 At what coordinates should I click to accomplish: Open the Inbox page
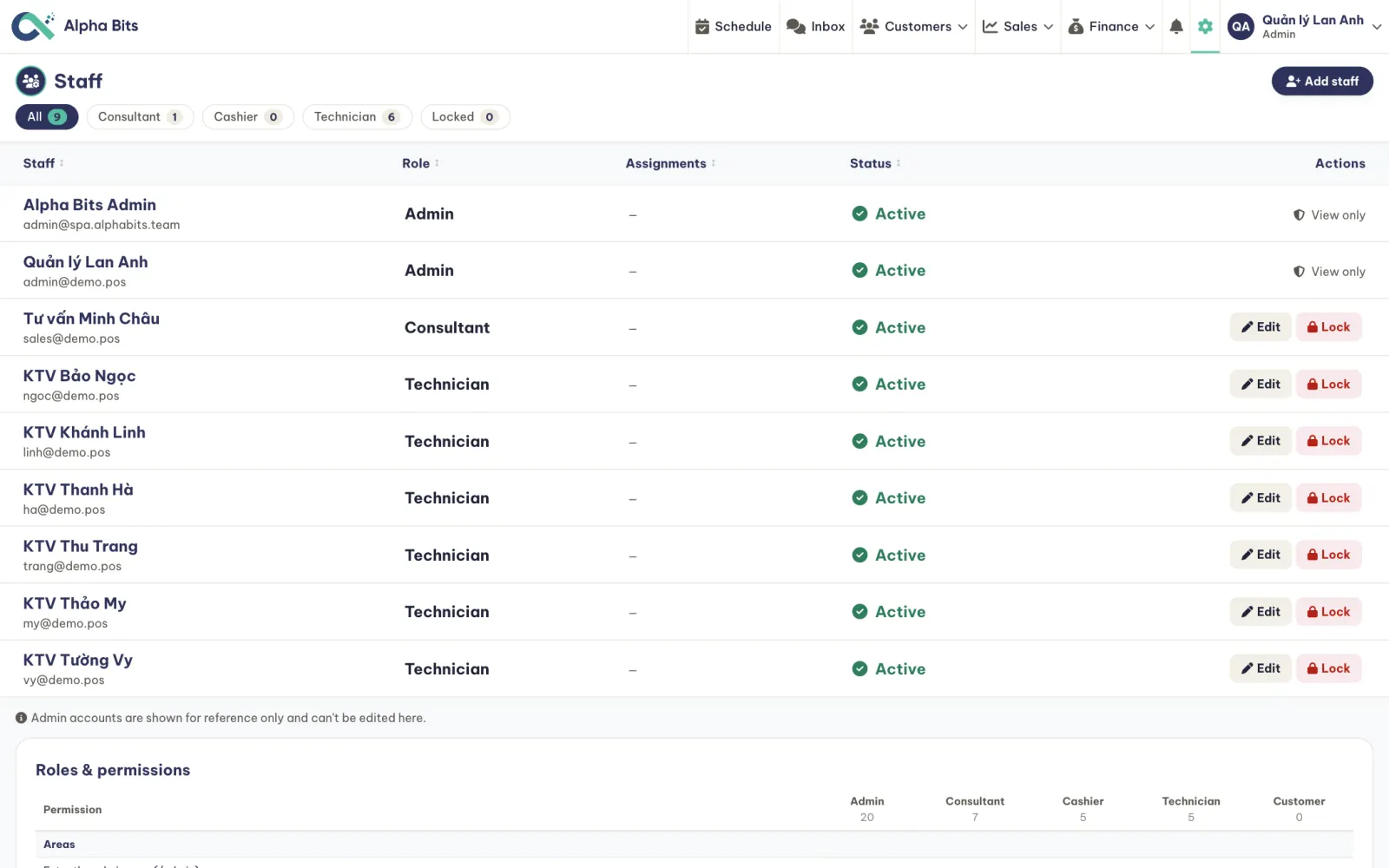tap(816, 27)
